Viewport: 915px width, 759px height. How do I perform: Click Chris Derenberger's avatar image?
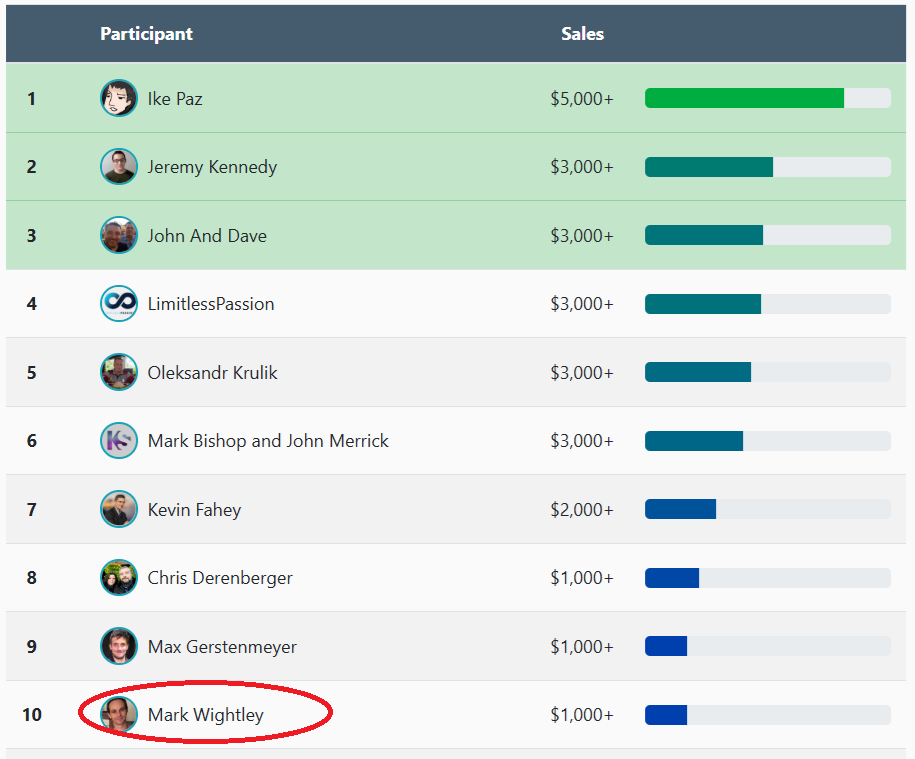pyautogui.click(x=119, y=577)
